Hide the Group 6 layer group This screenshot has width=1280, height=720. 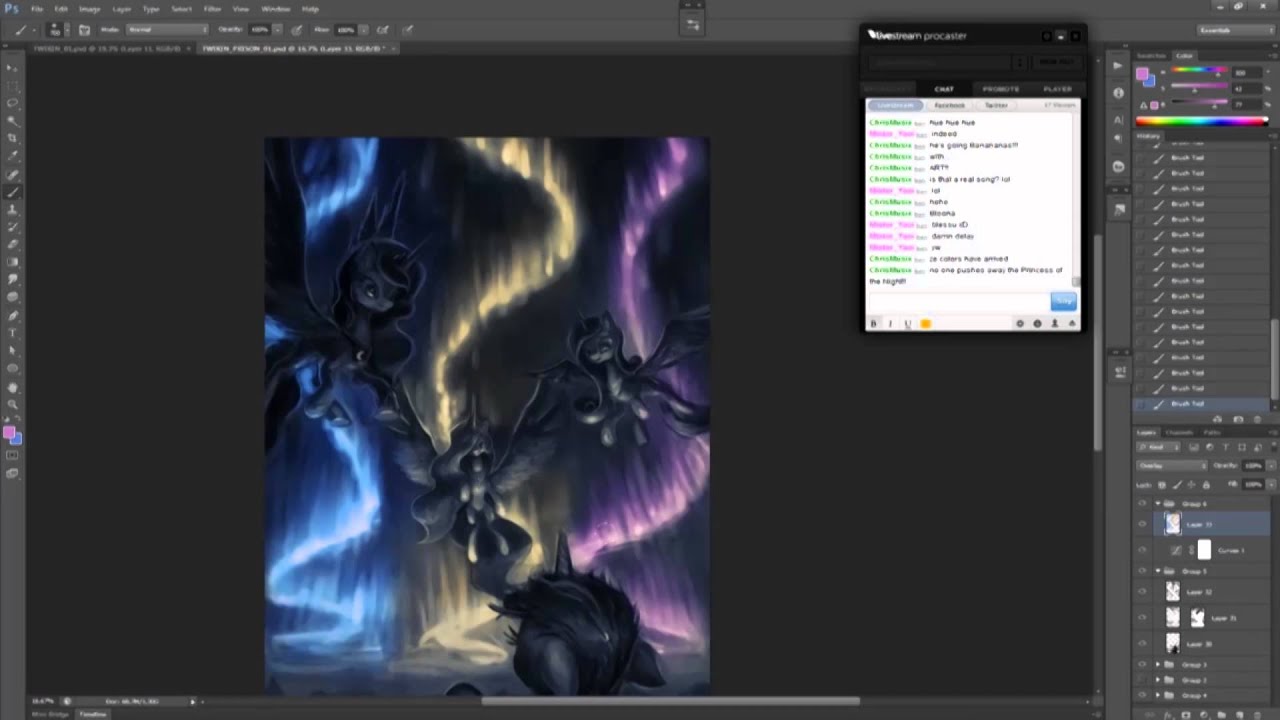tap(1142, 504)
